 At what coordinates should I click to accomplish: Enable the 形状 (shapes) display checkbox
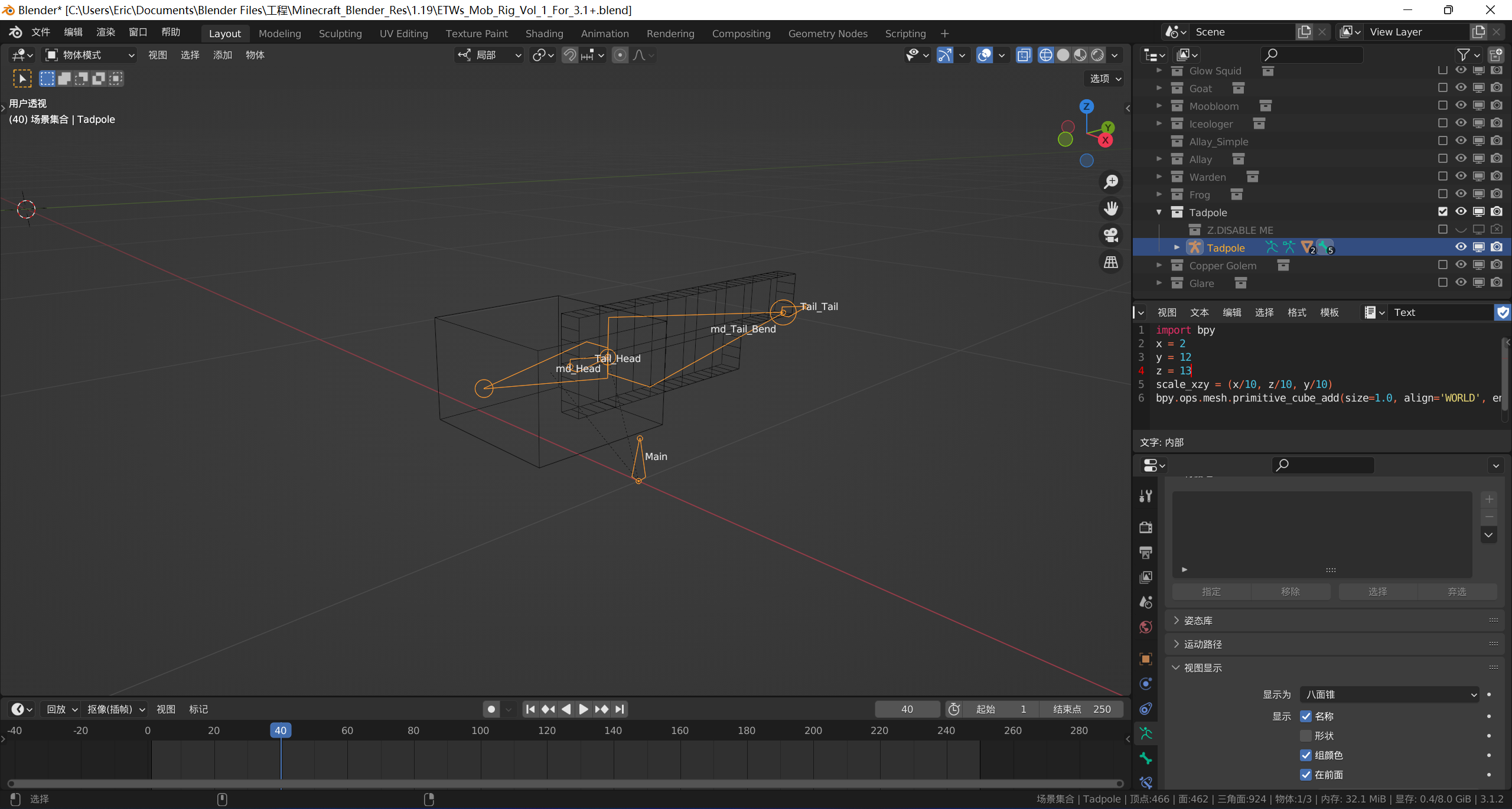1306,736
